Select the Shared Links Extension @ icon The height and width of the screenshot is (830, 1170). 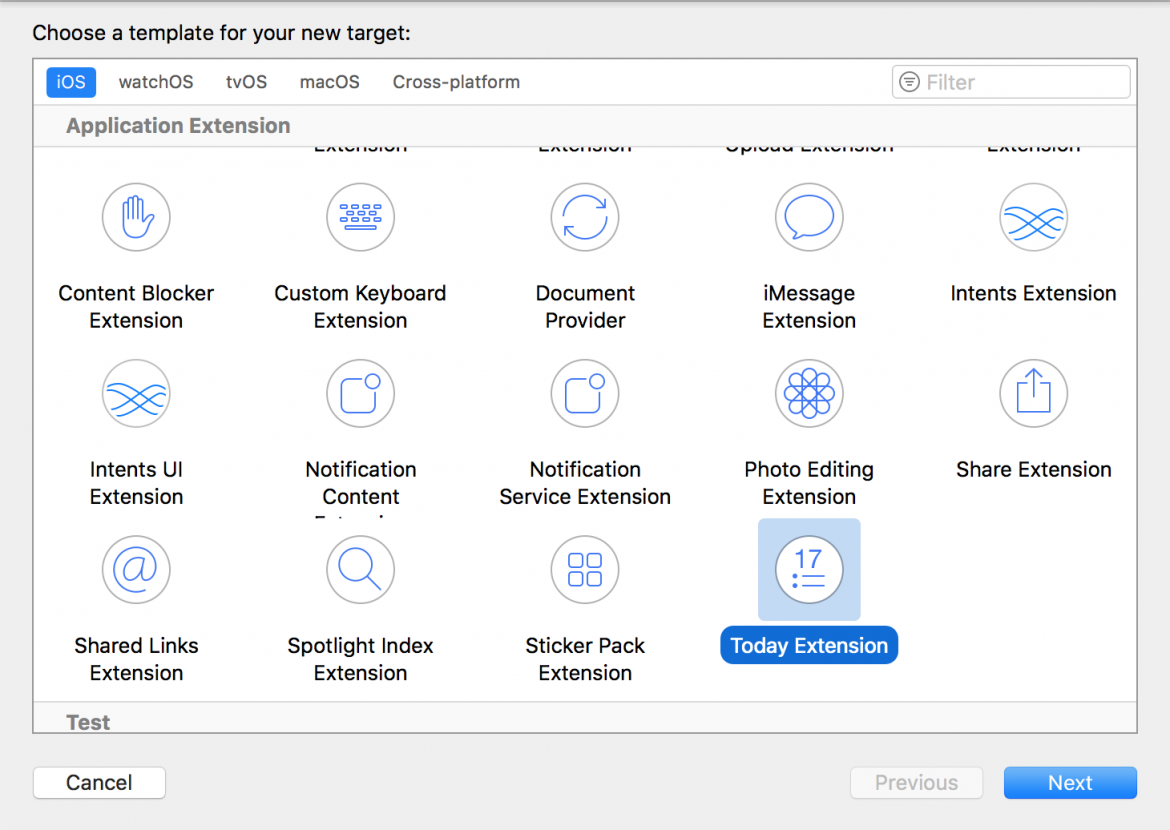click(136, 570)
